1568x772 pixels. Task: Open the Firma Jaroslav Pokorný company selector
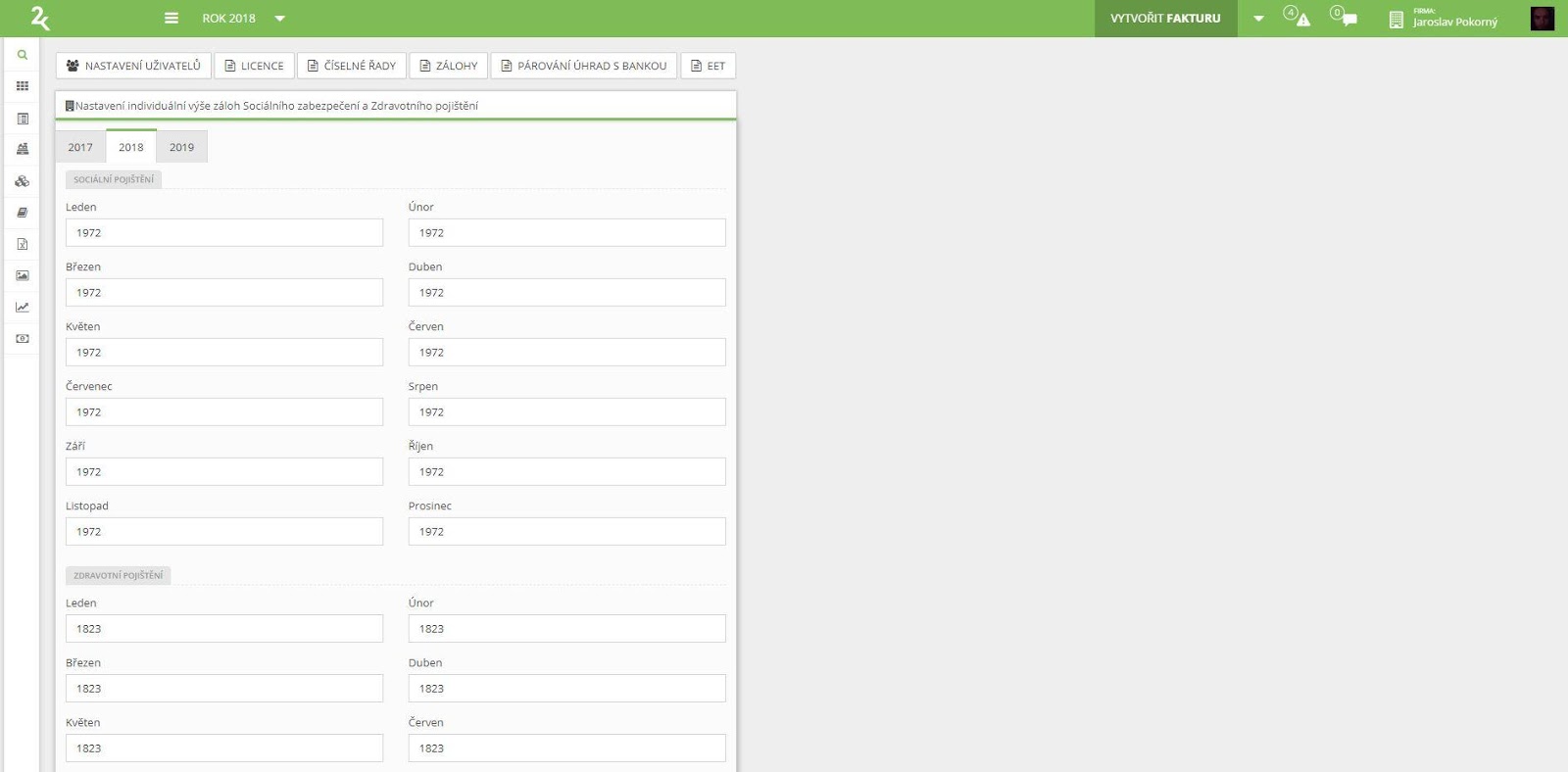coord(1444,19)
